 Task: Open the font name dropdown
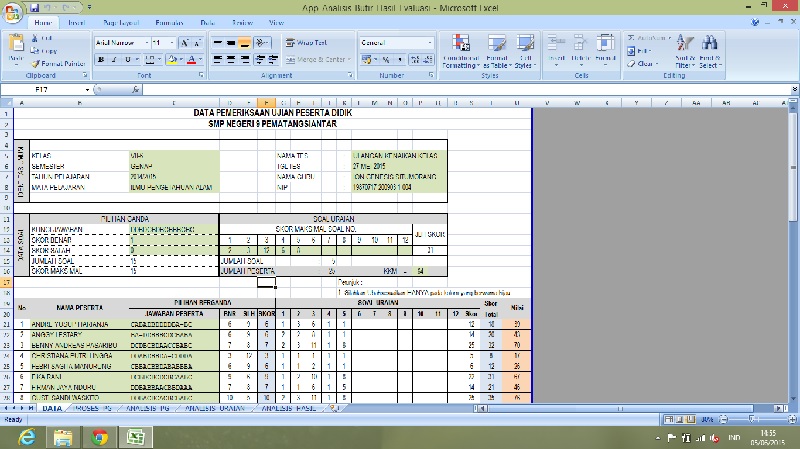point(147,43)
